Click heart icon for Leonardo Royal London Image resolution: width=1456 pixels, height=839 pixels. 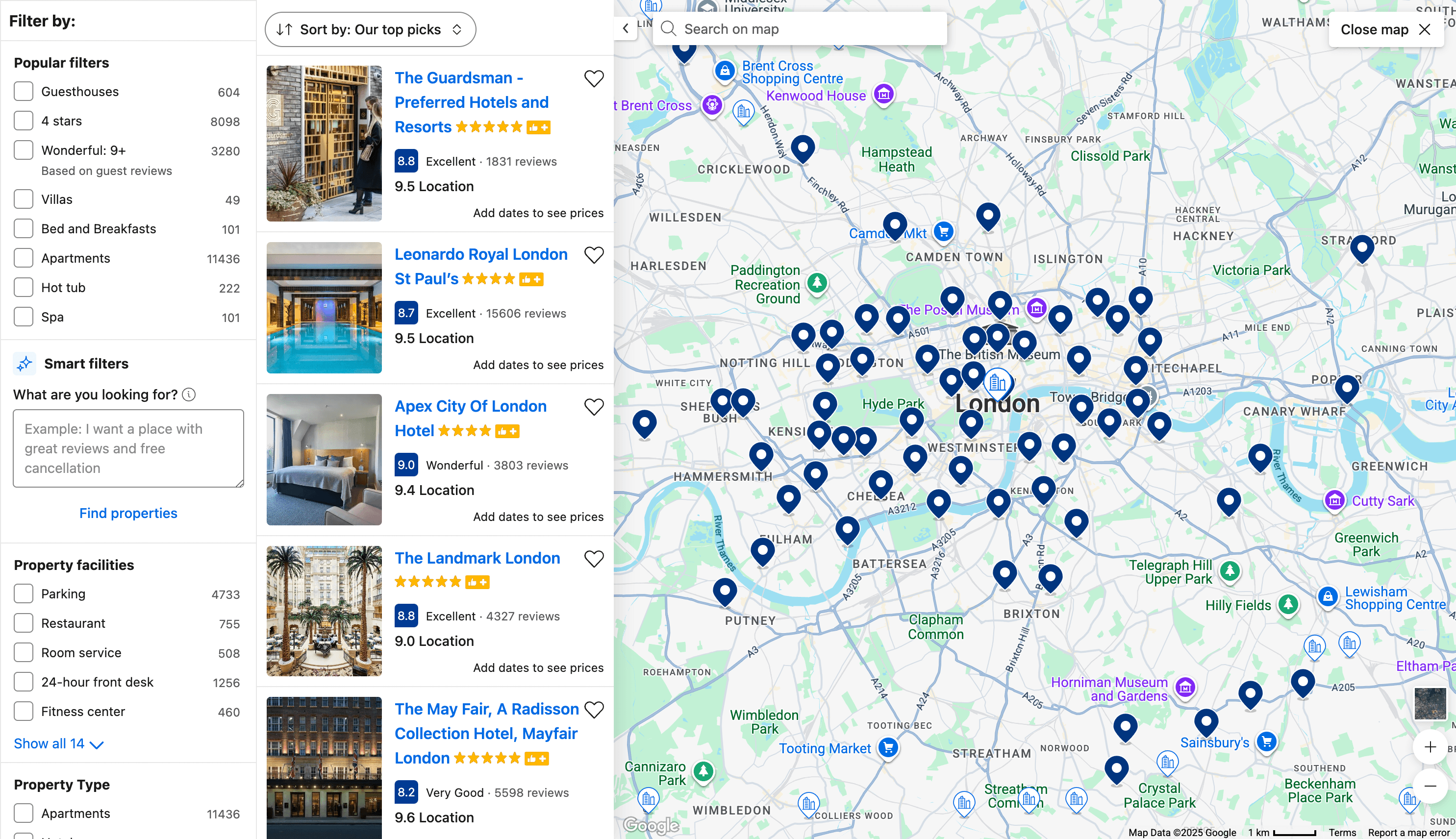594,255
